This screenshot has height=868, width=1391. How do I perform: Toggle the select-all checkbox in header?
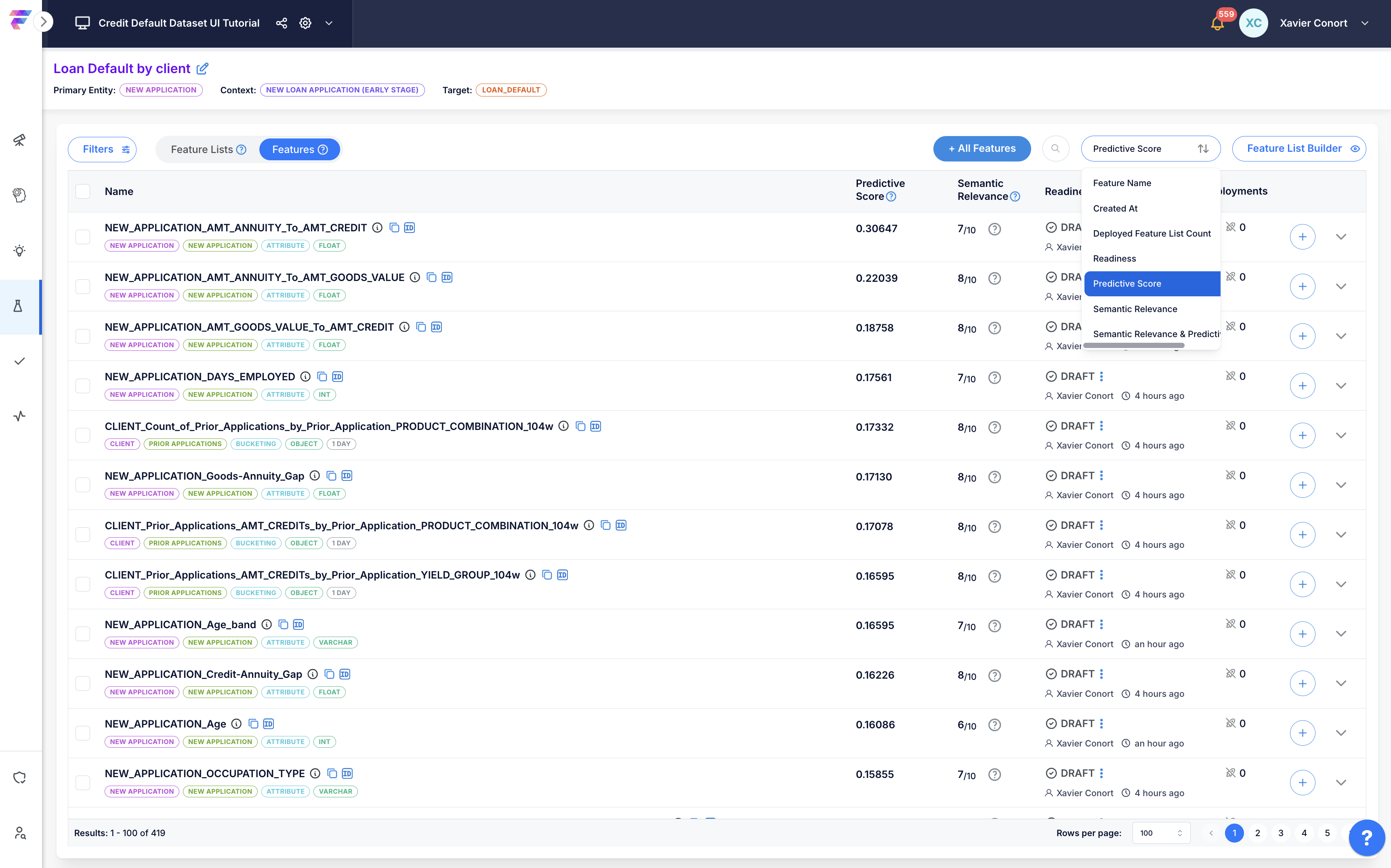83,191
